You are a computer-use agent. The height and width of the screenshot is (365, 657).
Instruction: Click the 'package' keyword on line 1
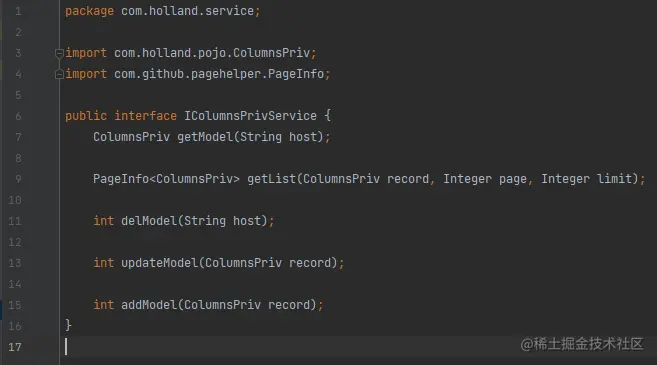(89, 11)
